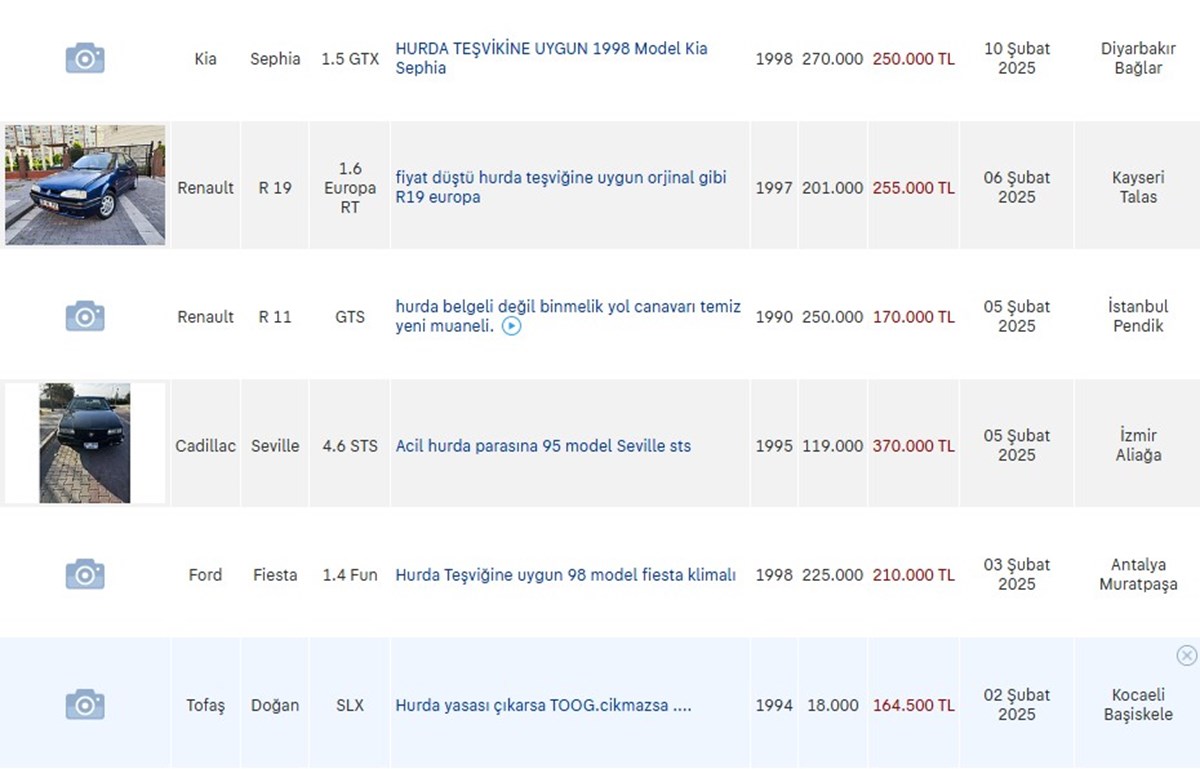The width and height of the screenshot is (1200, 769).
Task: Click the camera placeholder icon for Kia Sephia
Action: click(85, 58)
